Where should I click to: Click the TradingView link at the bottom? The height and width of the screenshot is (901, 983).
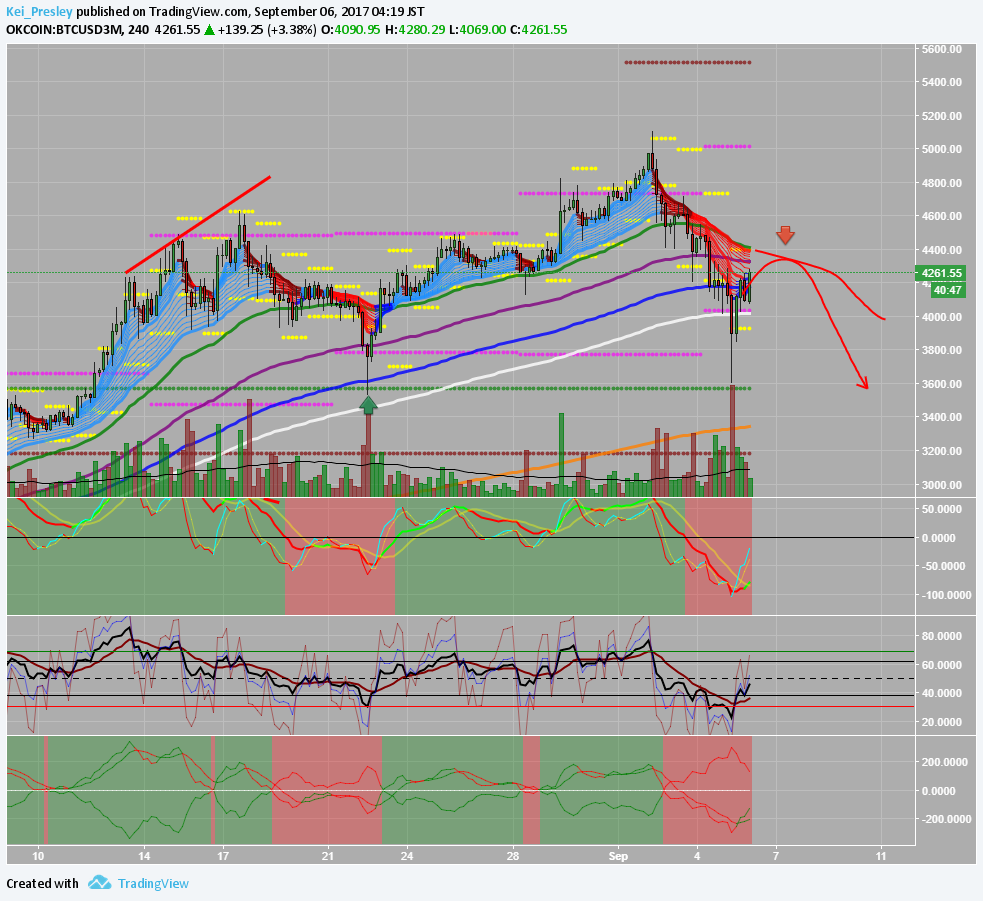pyautogui.click(x=153, y=883)
